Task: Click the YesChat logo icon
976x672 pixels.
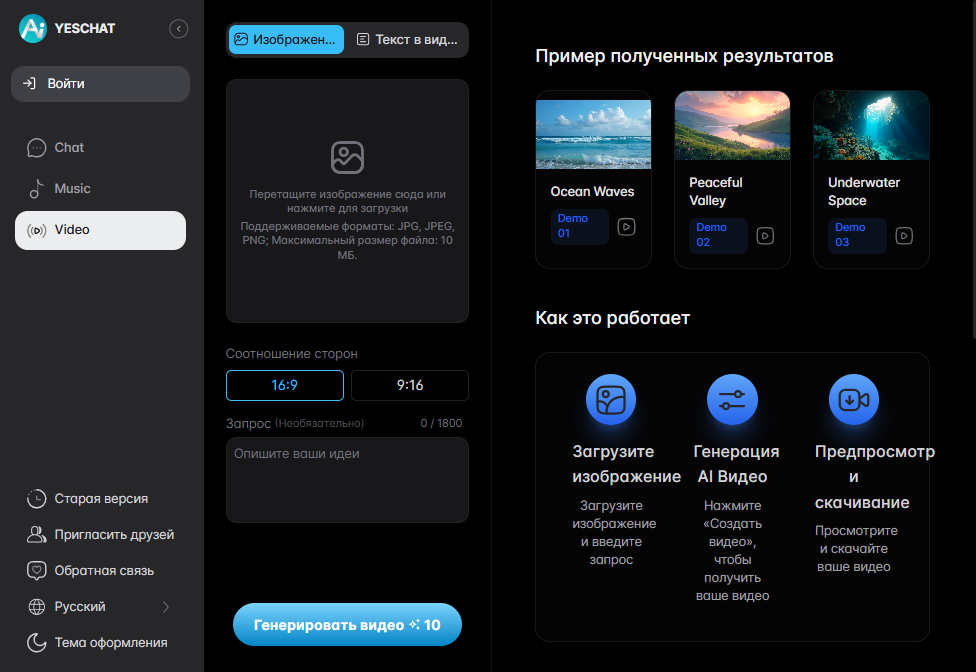Action: click(x=33, y=28)
